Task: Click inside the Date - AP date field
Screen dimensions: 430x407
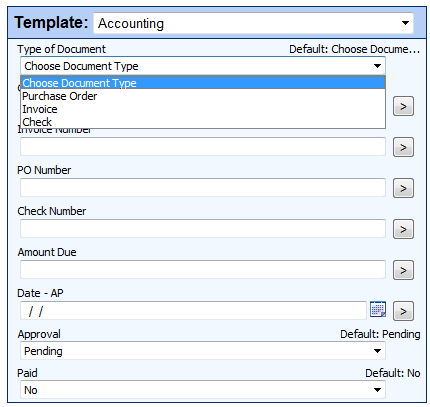Action: click(193, 311)
